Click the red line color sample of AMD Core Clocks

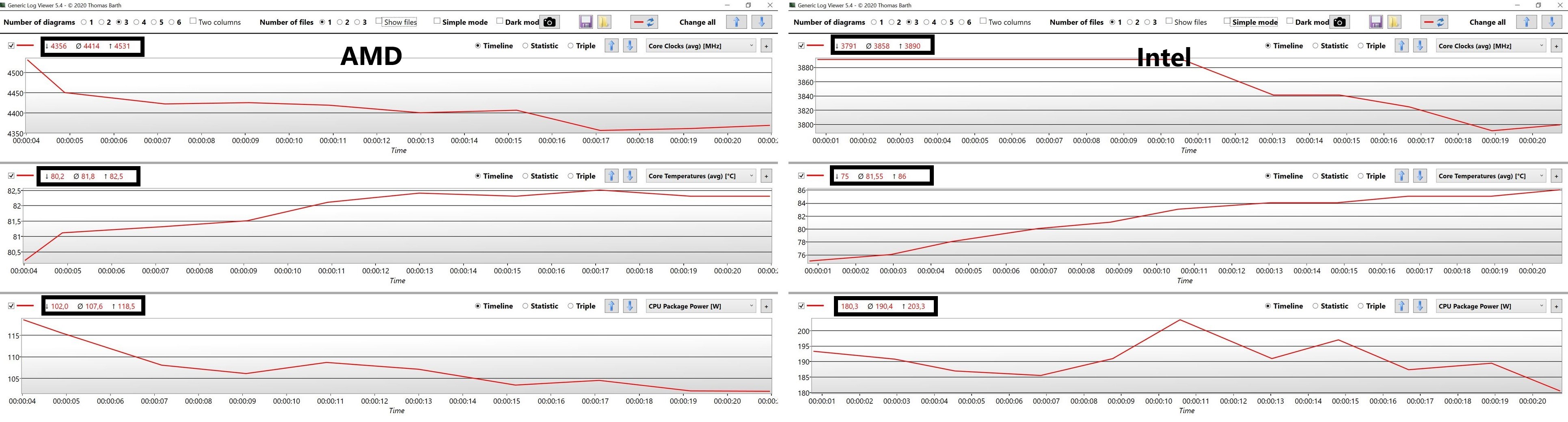click(x=26, y=45)
